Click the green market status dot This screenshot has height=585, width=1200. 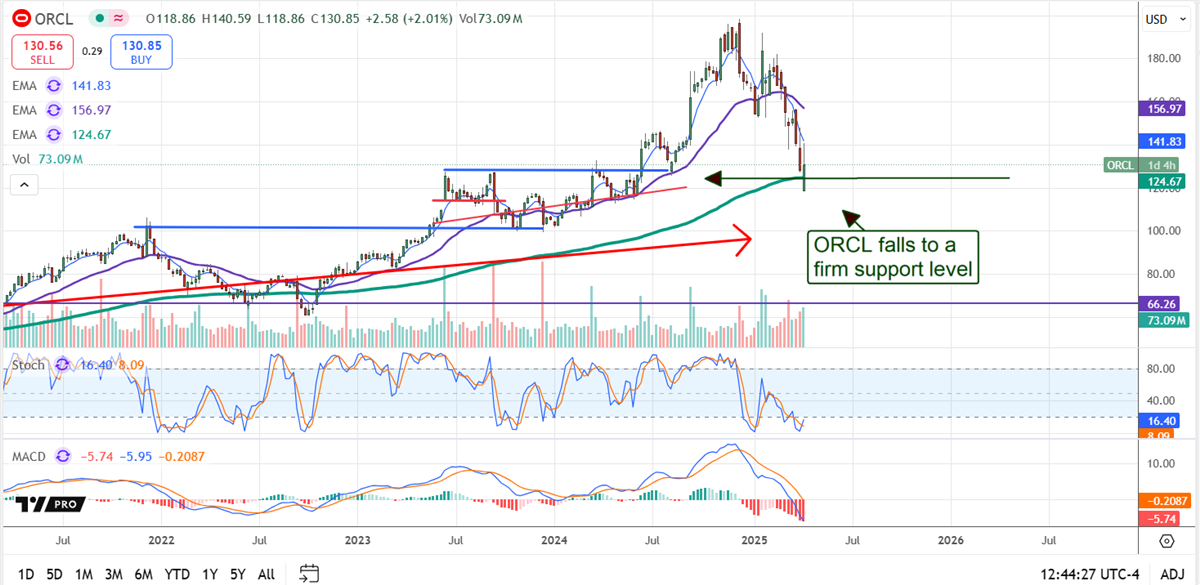96,18
